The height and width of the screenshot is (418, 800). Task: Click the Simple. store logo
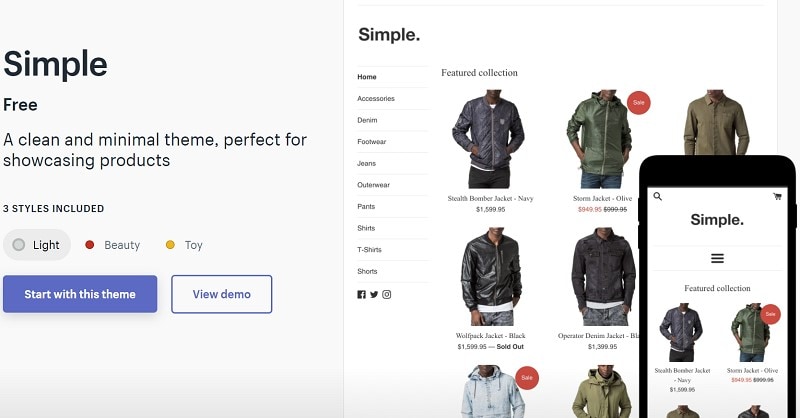389,35
